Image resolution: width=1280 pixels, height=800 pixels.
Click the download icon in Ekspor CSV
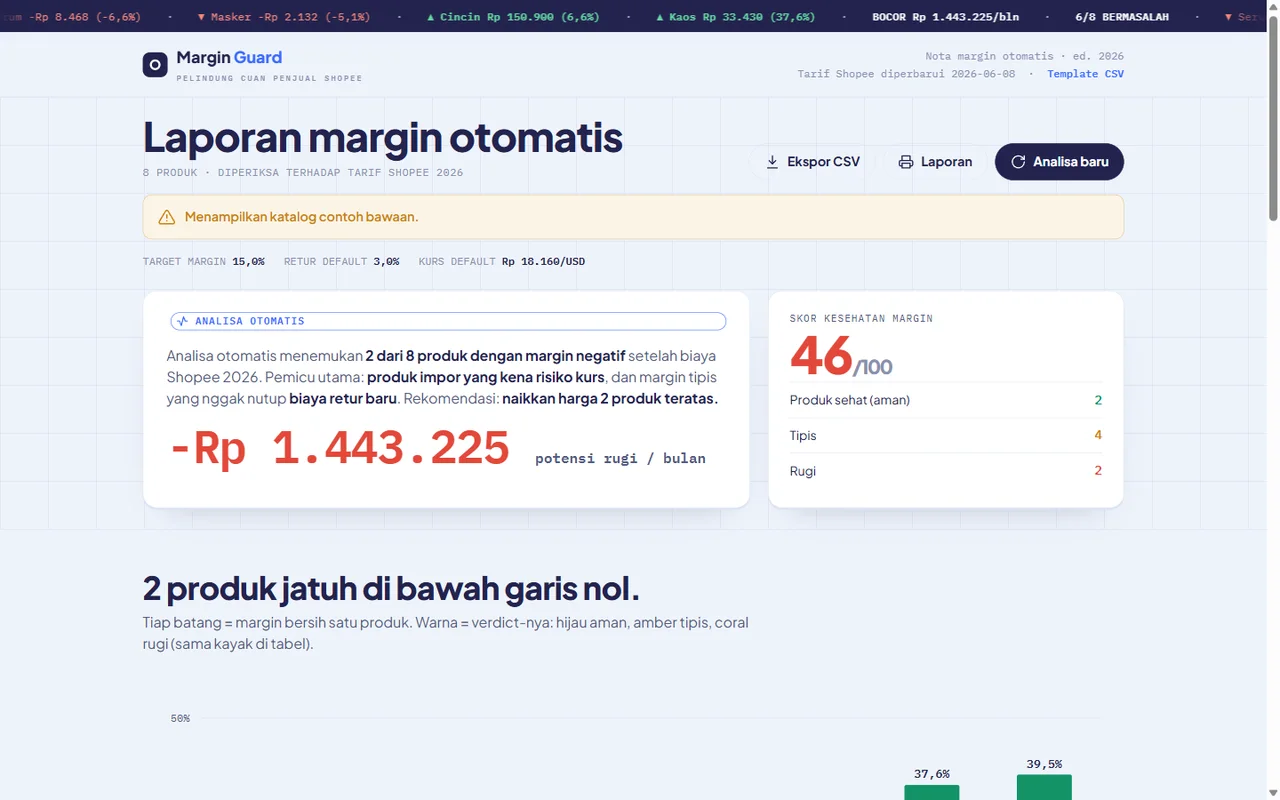(x=772, y=162)
